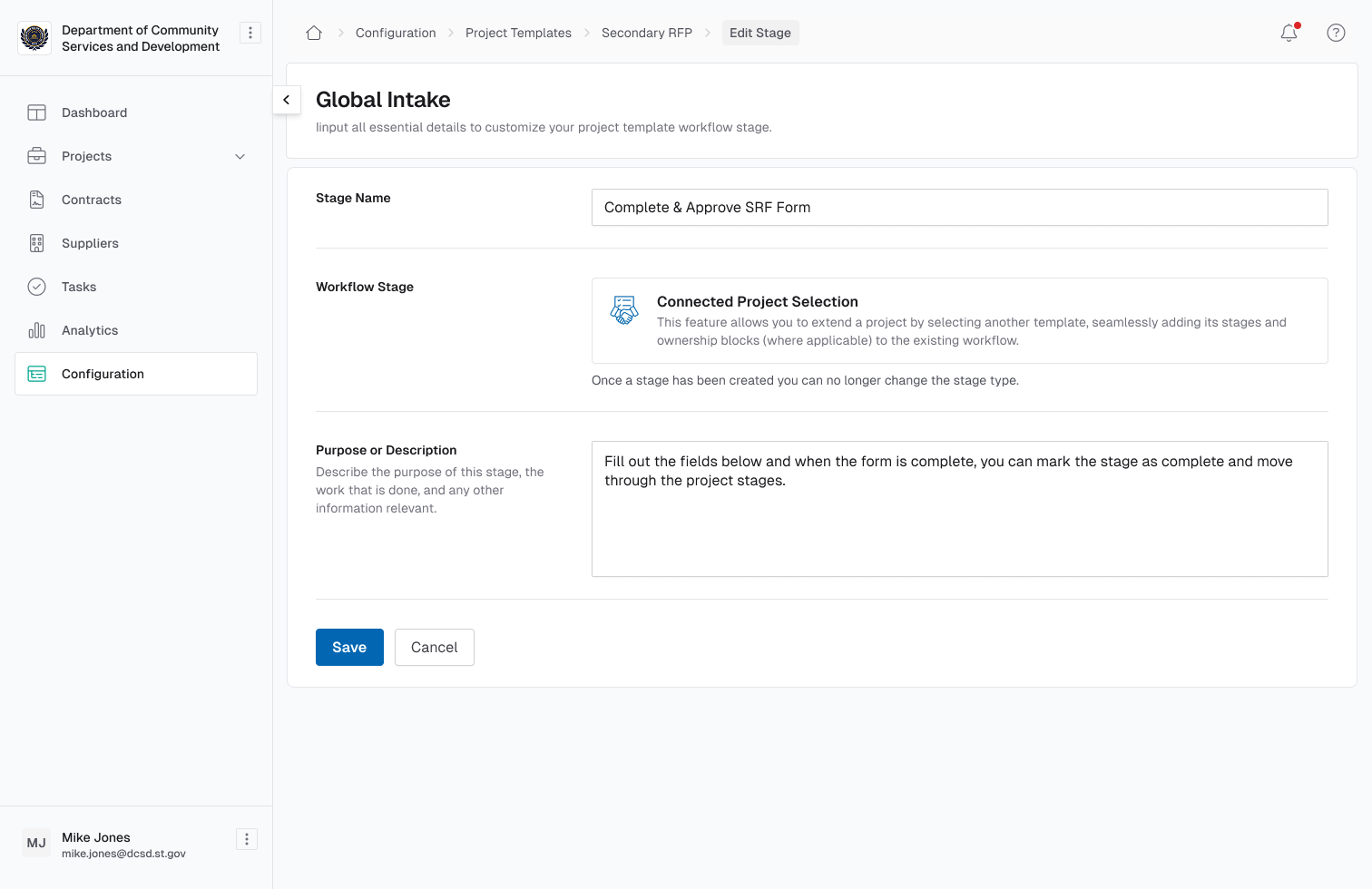The image size is (1372, 889).
Task: Save the Global Intake stage
Action: tap(349, 647)
